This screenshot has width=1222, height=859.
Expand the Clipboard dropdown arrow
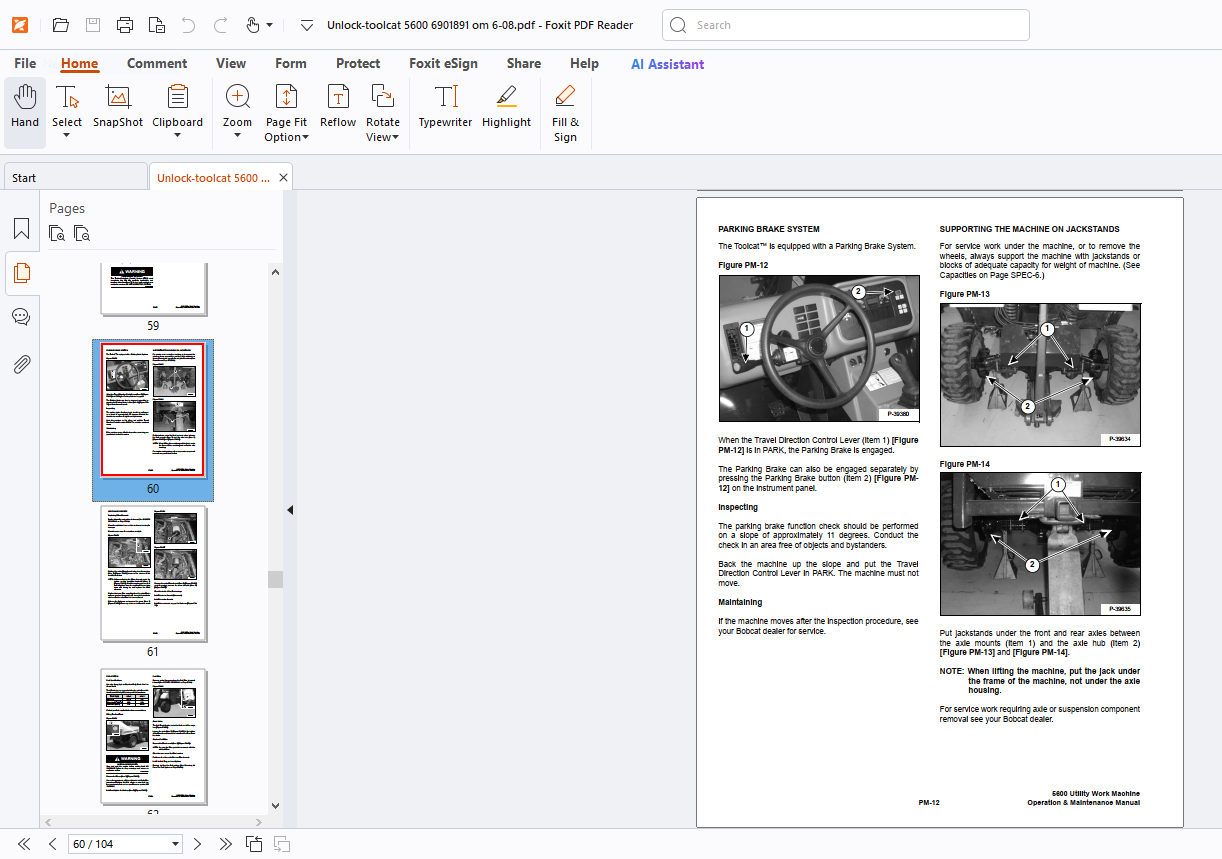coord(177,137)
